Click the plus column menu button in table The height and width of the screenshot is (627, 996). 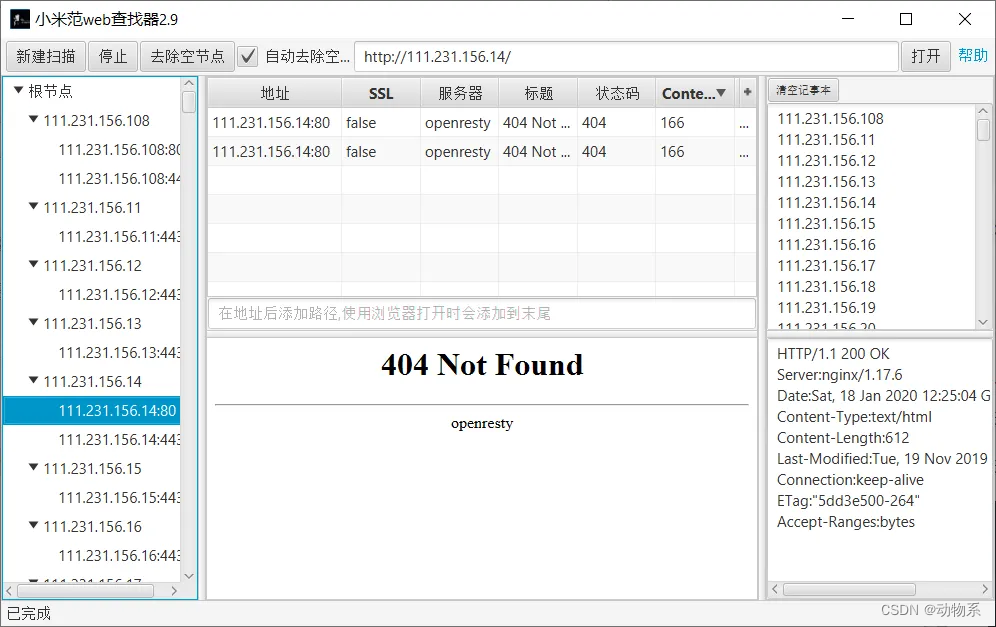(747, 92)
